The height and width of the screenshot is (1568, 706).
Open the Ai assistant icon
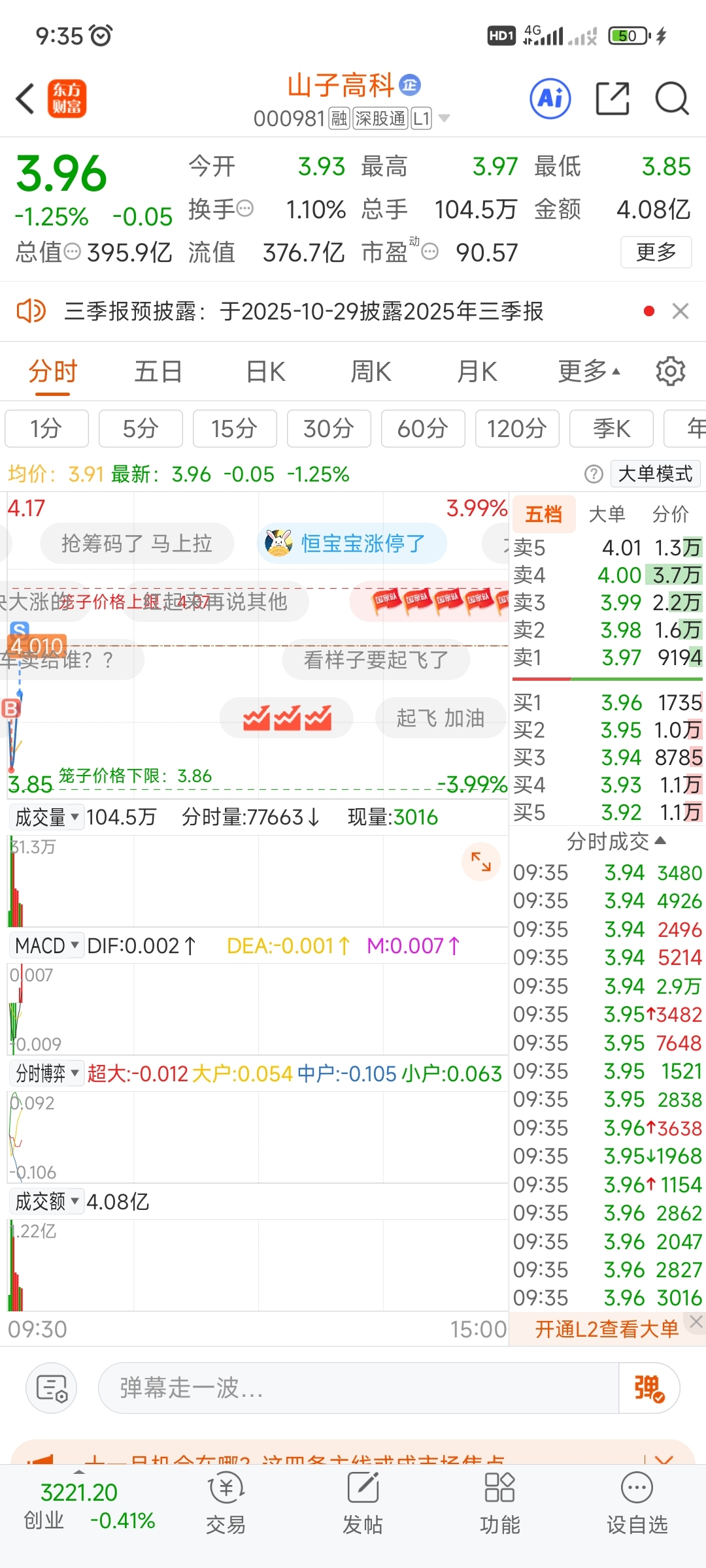[x=550, y=99]
